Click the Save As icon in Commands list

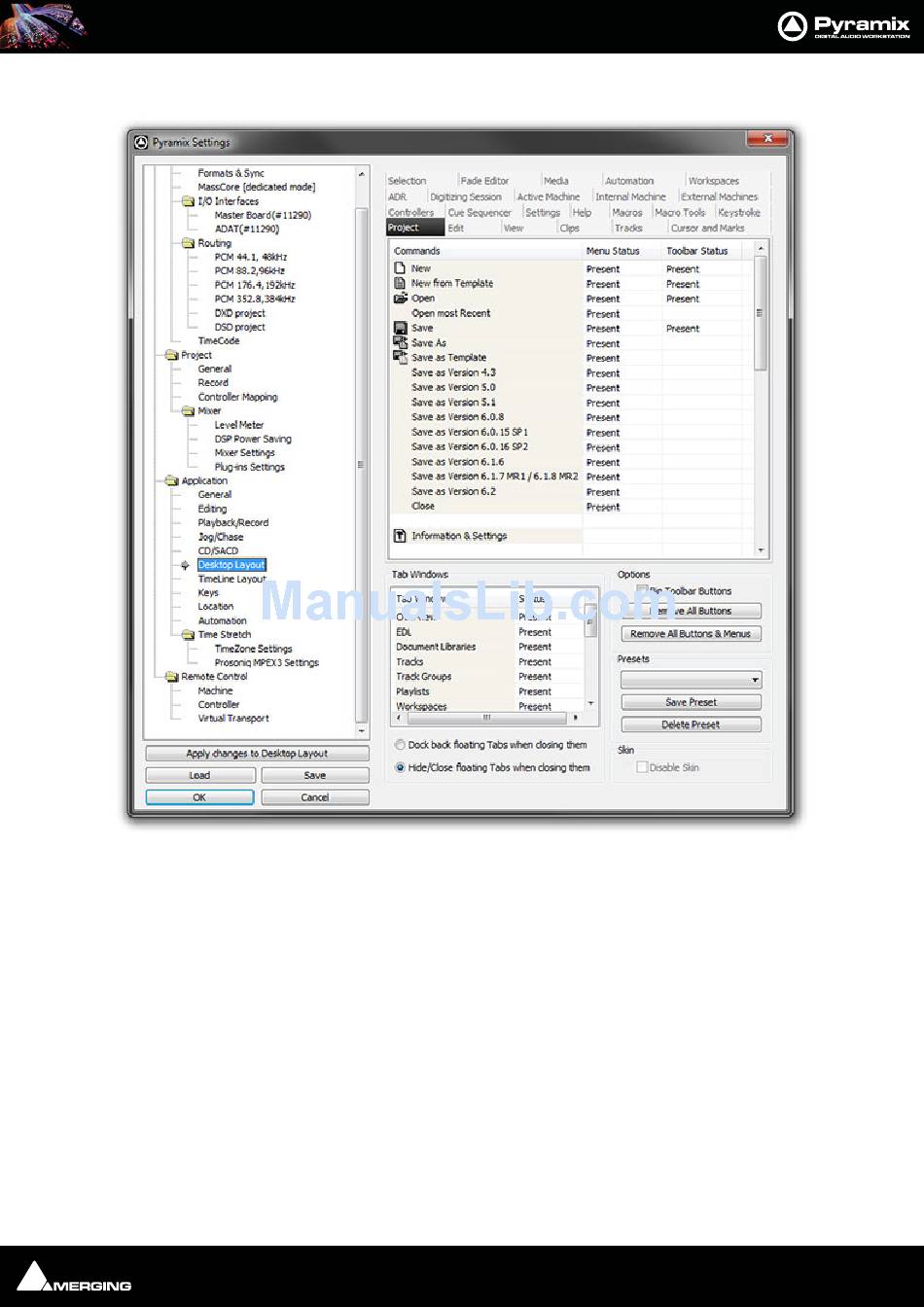400,342
